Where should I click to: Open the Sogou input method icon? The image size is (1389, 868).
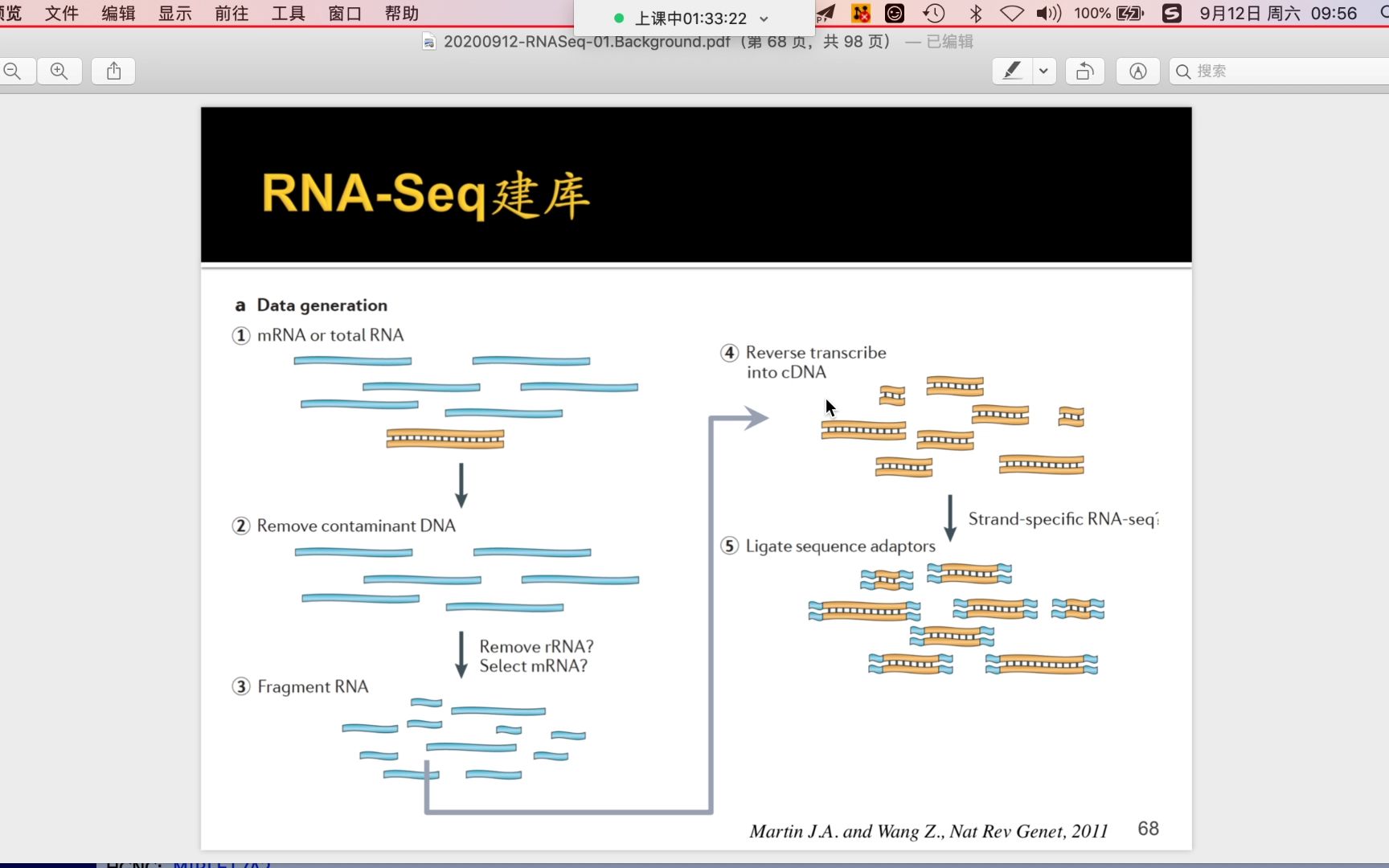[x=1171, y=13]
